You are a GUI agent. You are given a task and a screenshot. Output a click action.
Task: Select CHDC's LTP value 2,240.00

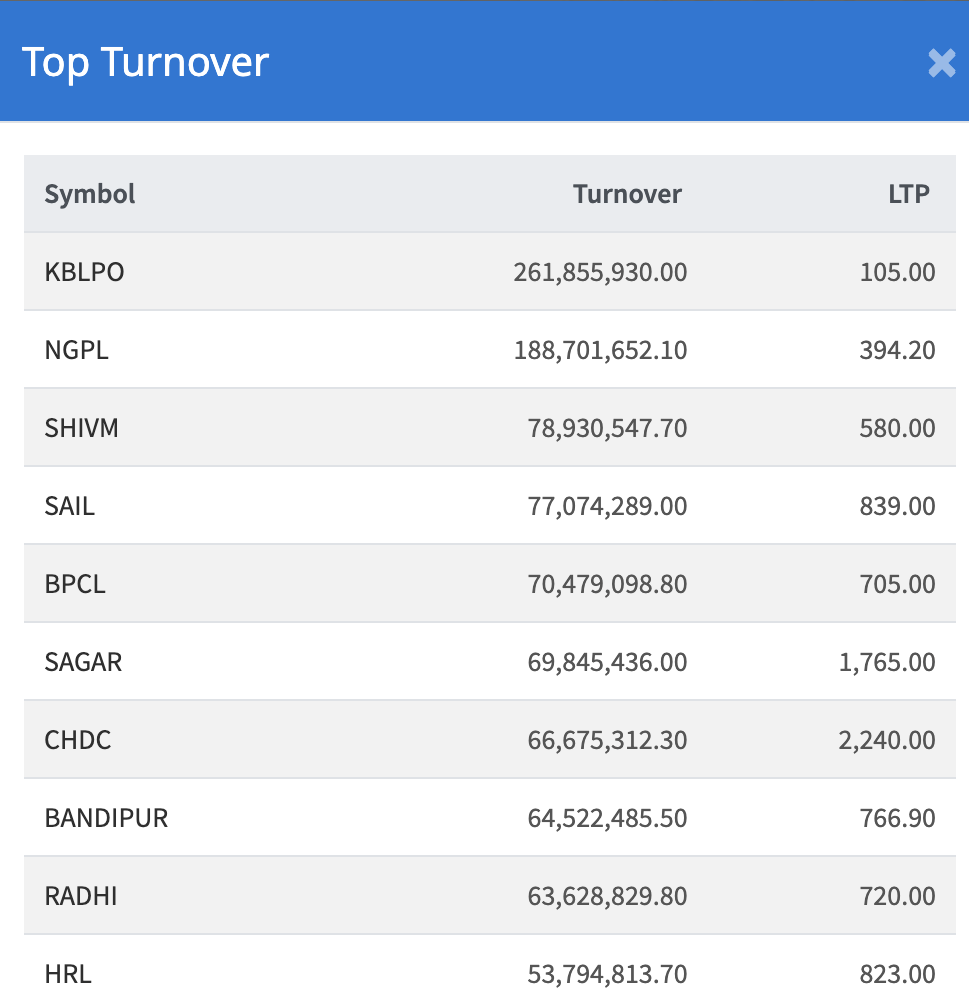888,740
